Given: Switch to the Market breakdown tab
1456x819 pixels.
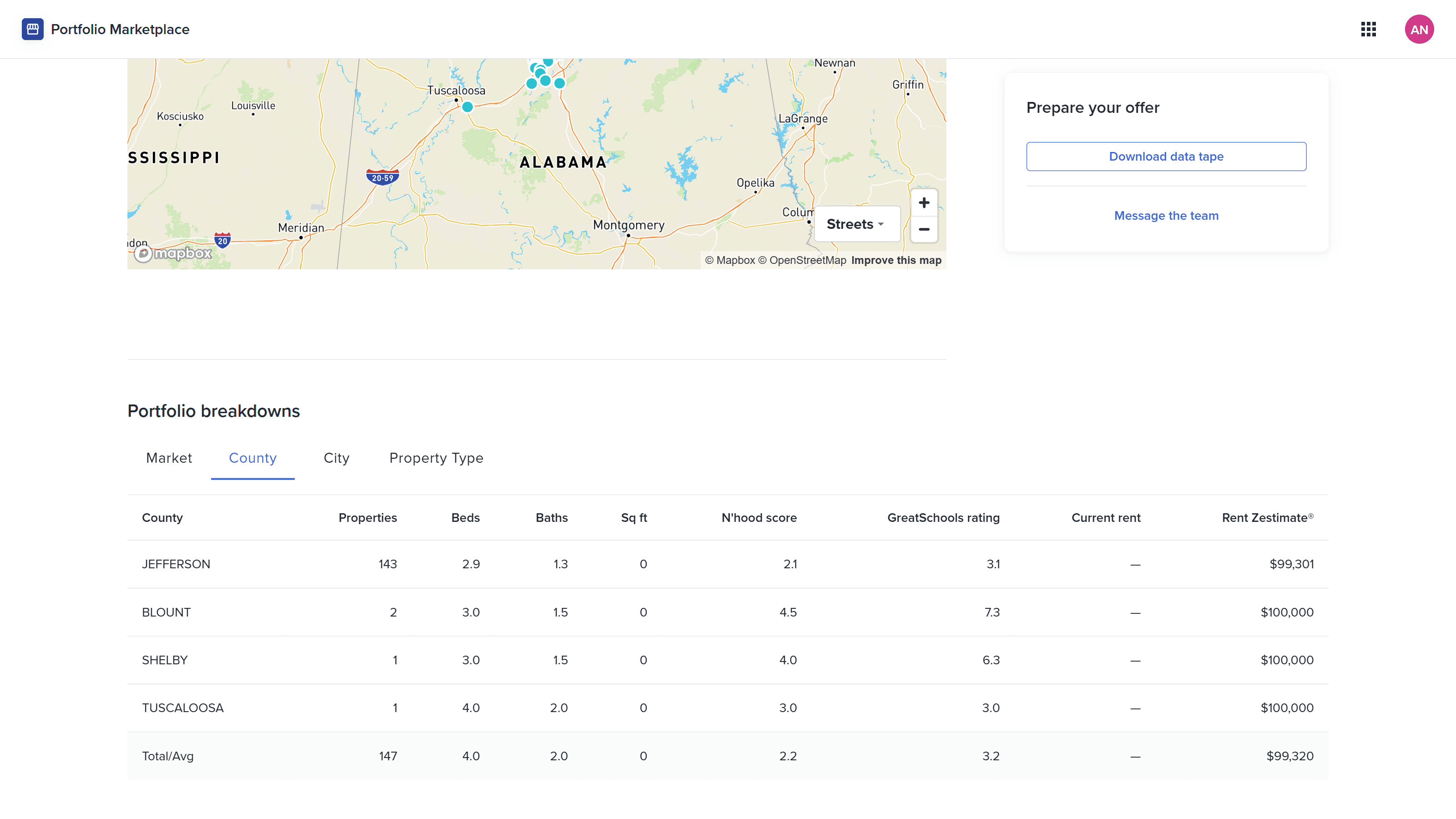Looking at the screenshot, I should click(168, 458).
